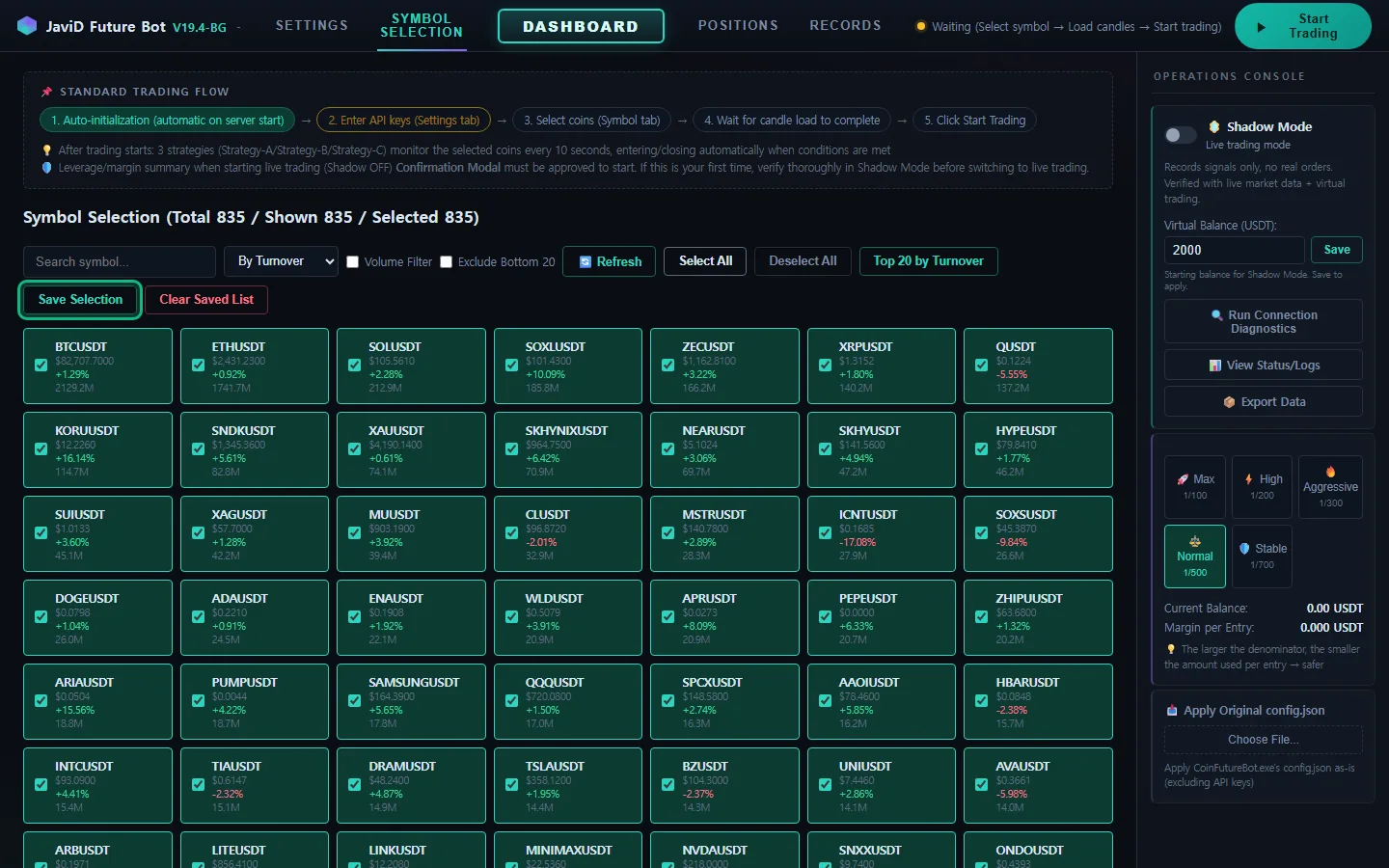Click the Shadow Mode gear icon

1214,126
